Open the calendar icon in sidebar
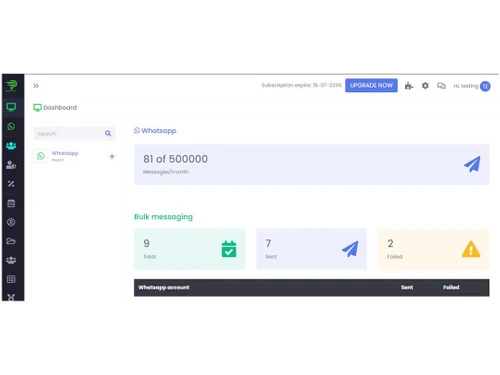 11,203
